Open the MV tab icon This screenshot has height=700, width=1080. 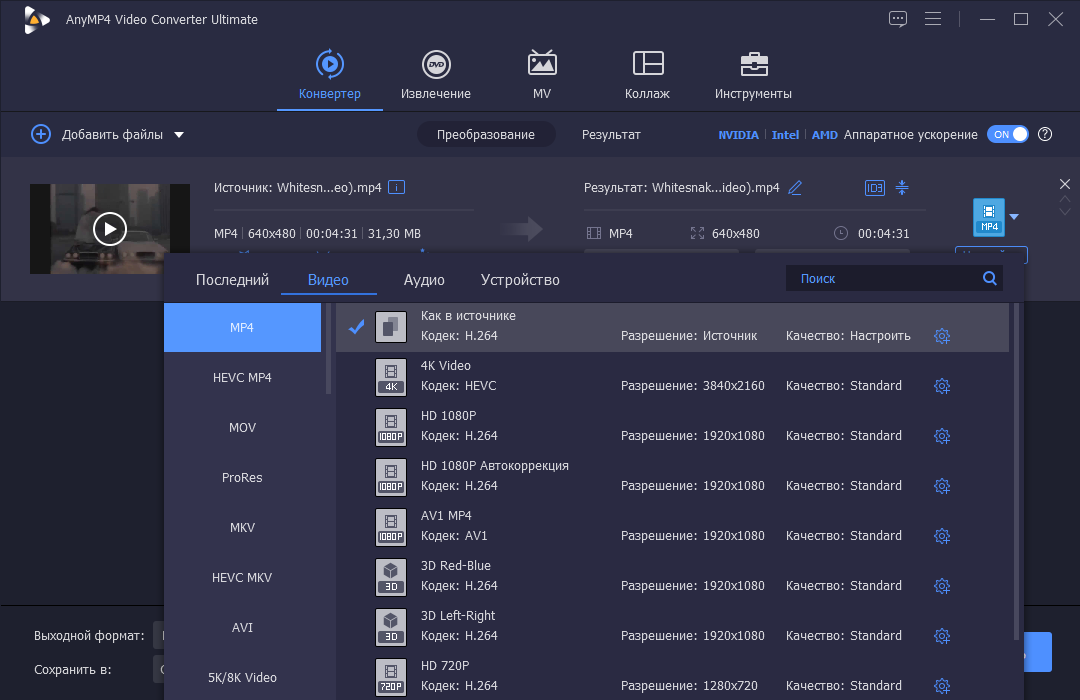pos(542,63)
